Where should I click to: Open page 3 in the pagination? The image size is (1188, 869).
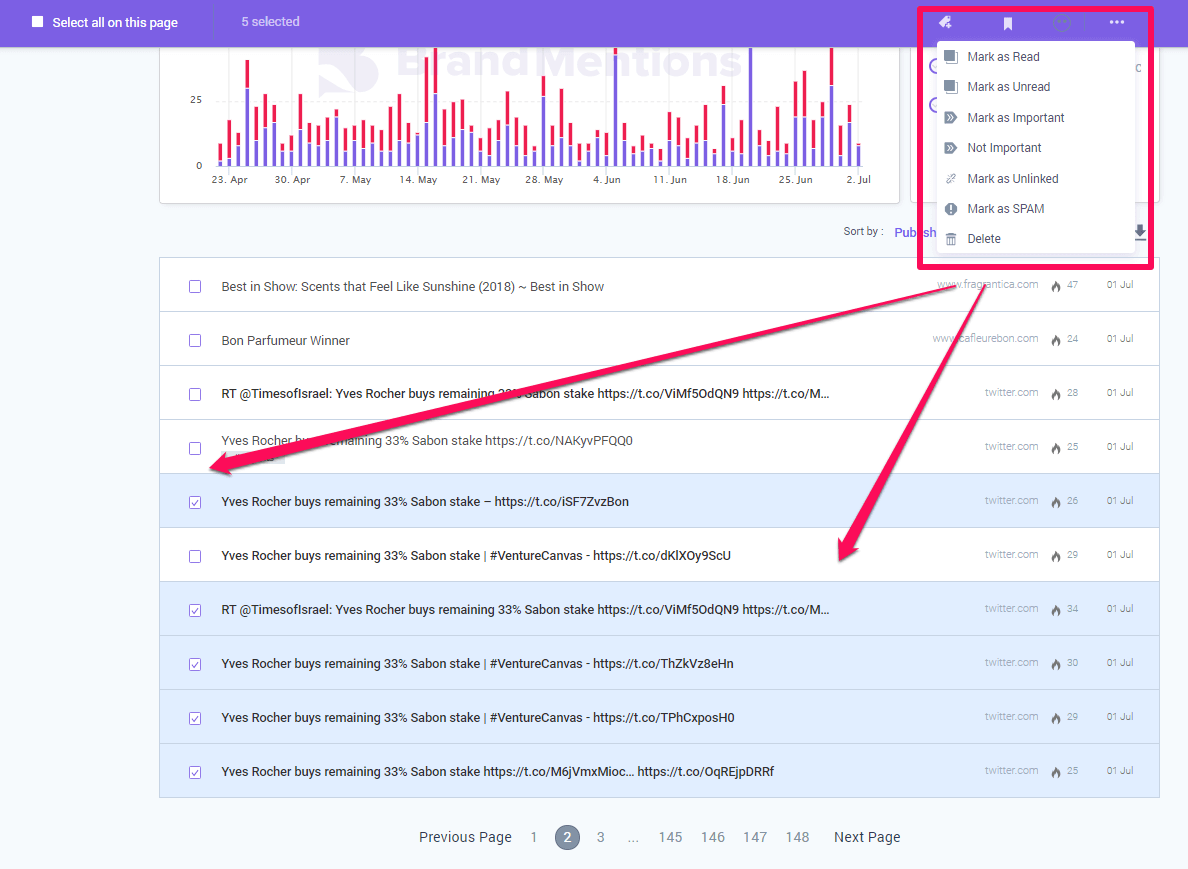[x=601, y=837]
